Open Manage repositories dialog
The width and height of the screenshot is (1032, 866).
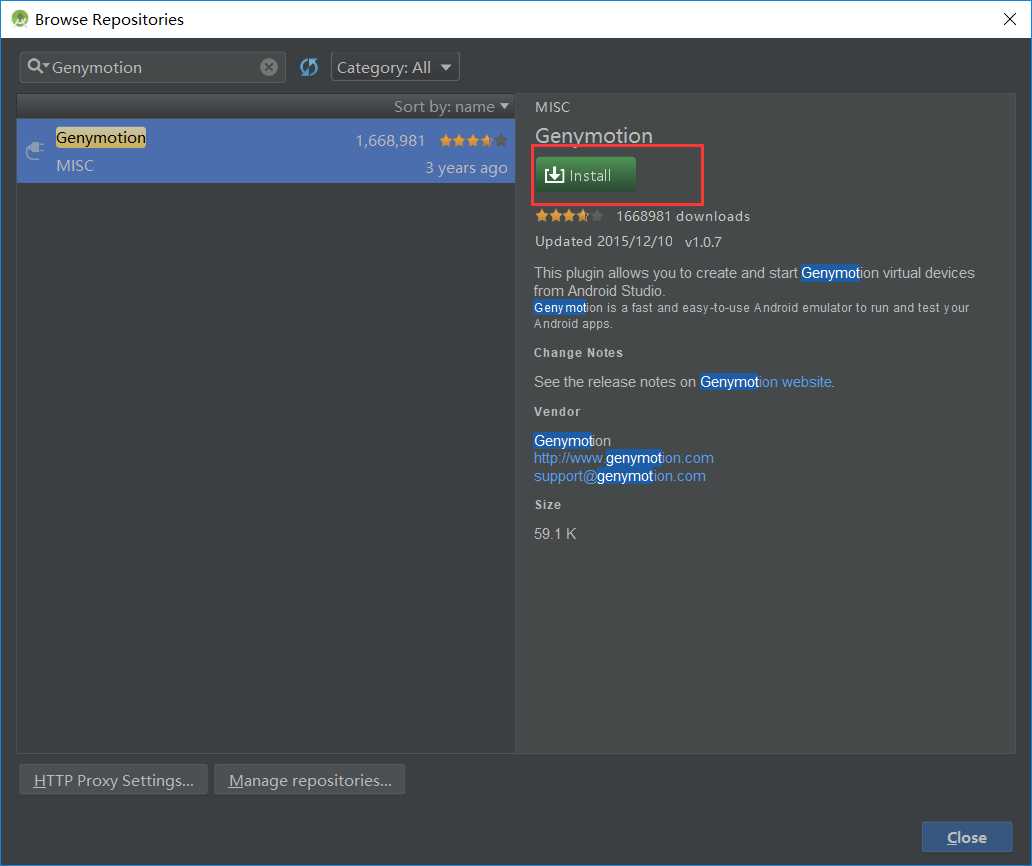coord(309,780)
